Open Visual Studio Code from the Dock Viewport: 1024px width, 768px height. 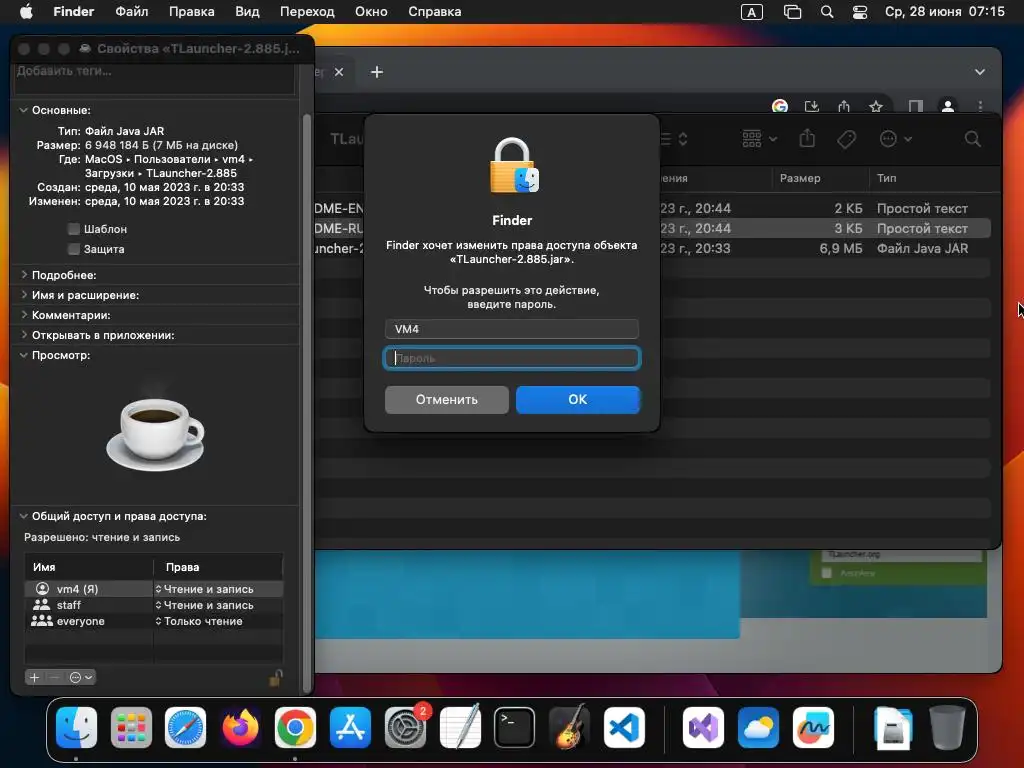point(624,727)
